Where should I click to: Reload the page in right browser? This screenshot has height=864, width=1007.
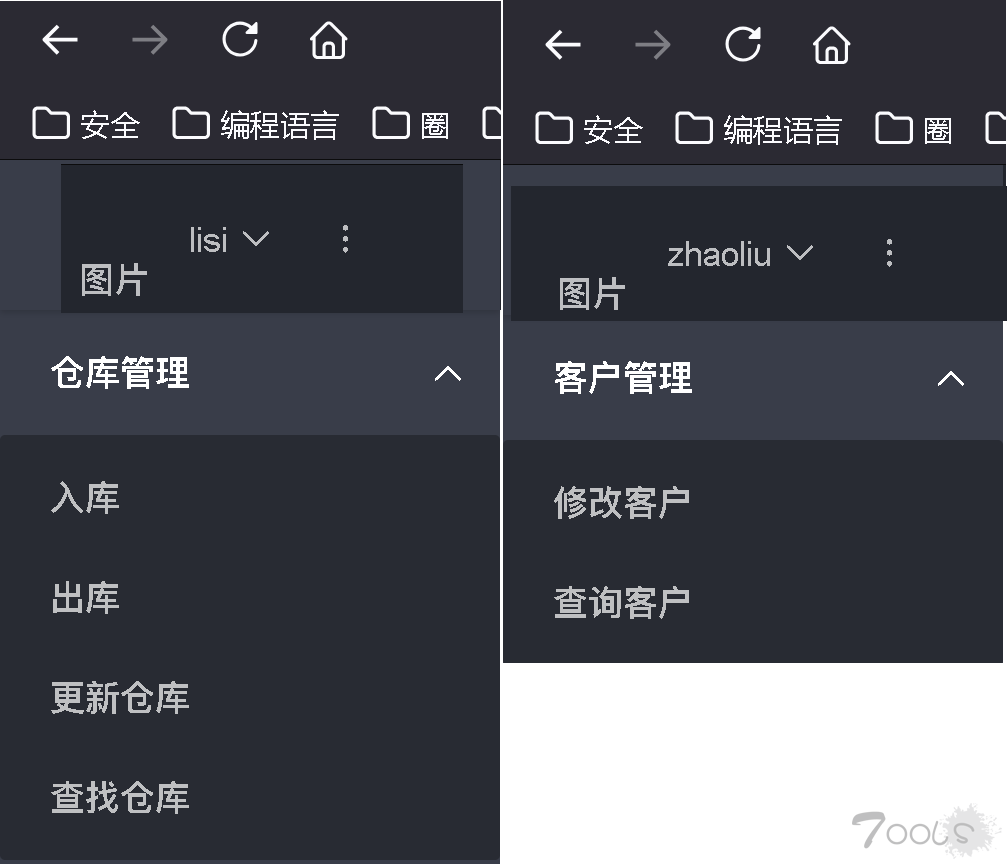743,44
